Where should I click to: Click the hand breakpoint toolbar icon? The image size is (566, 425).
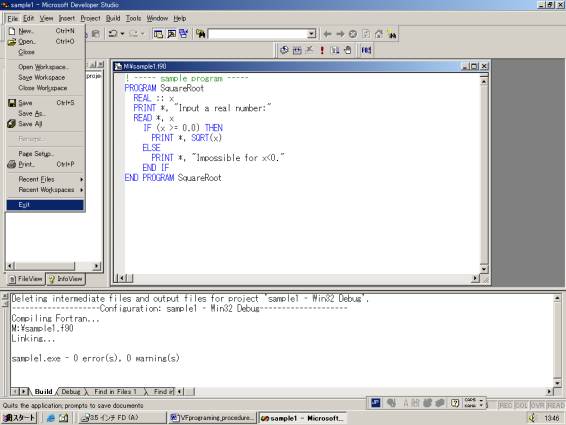[348, 50]
